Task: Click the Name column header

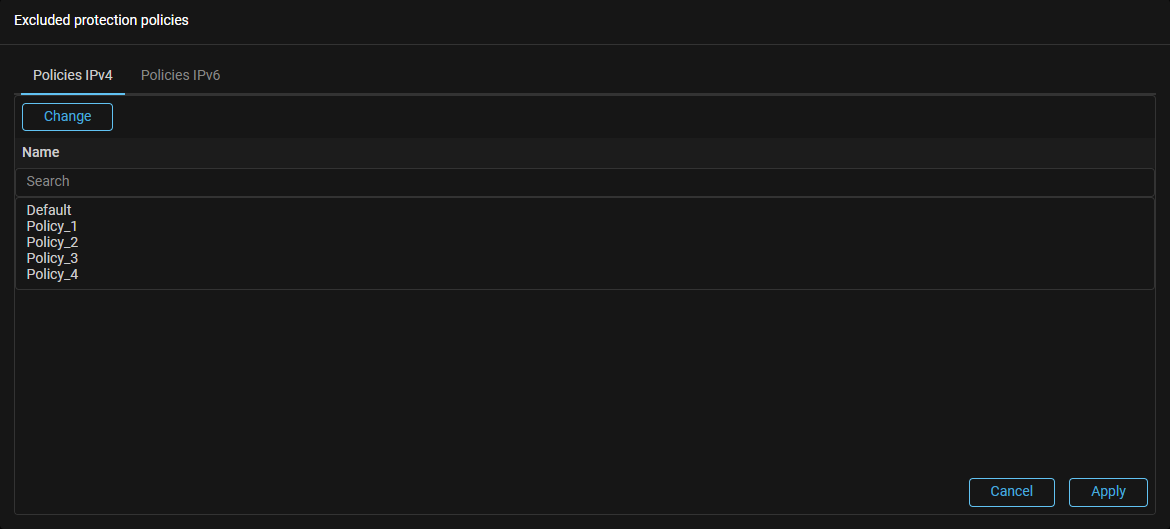Action: tap(41, 153)
